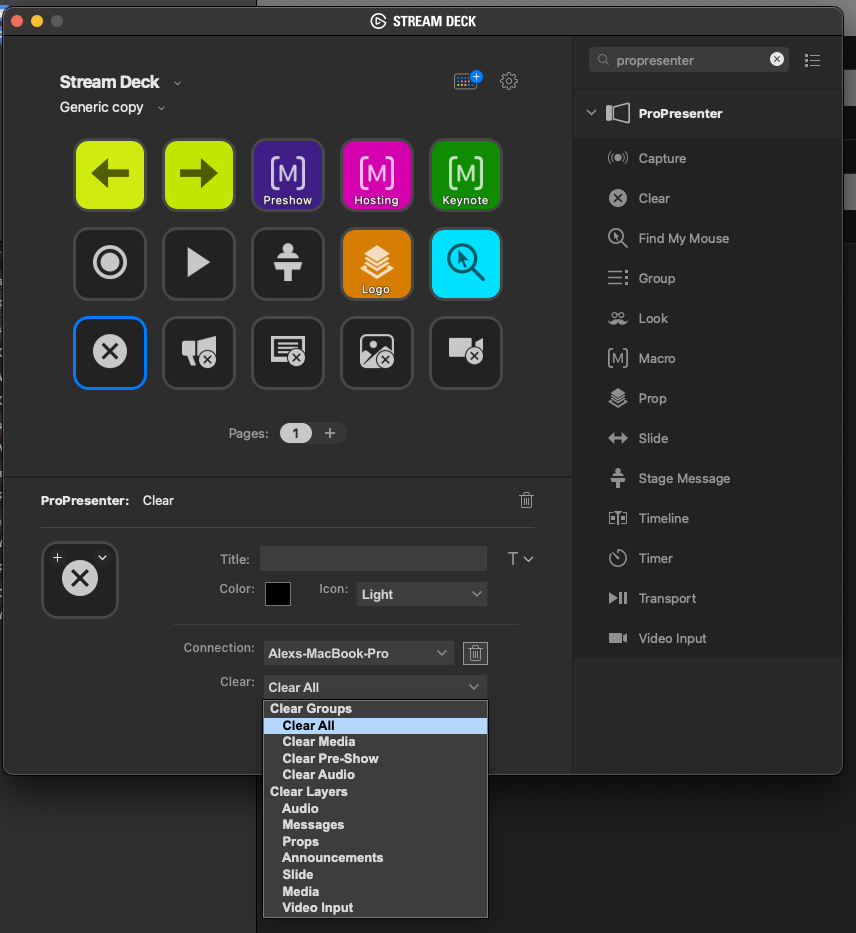The width and height of the screenshot is (856, 933).
Task: Select the clear media image key
Action: pyautogui.click(x=377, y=353)
